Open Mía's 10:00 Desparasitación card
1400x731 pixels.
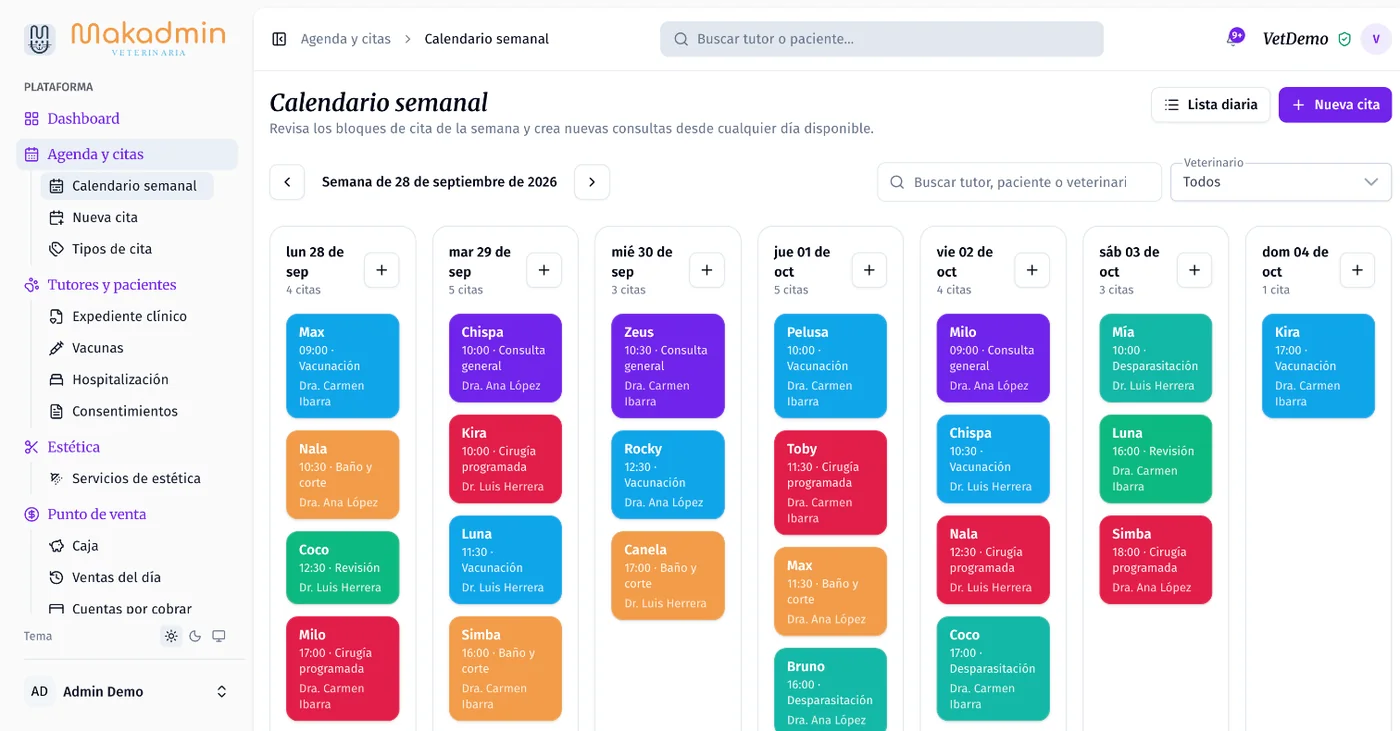[1156, 358]
